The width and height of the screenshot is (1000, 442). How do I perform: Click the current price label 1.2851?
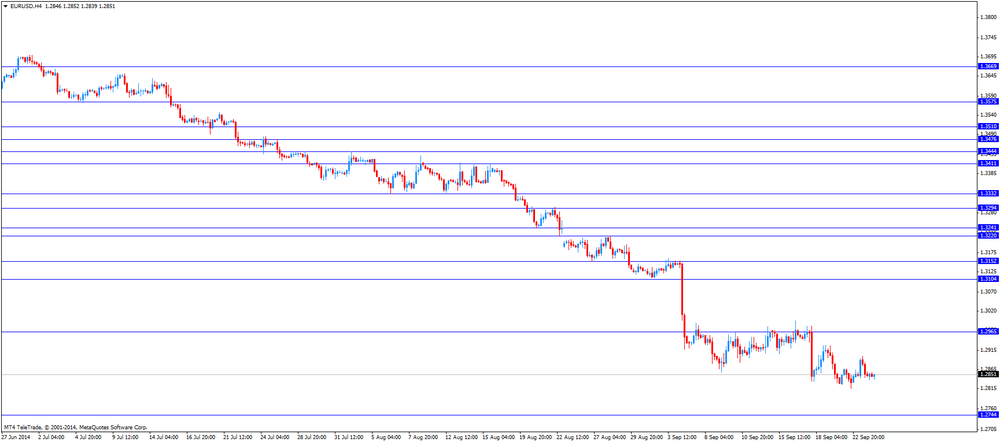988,375
